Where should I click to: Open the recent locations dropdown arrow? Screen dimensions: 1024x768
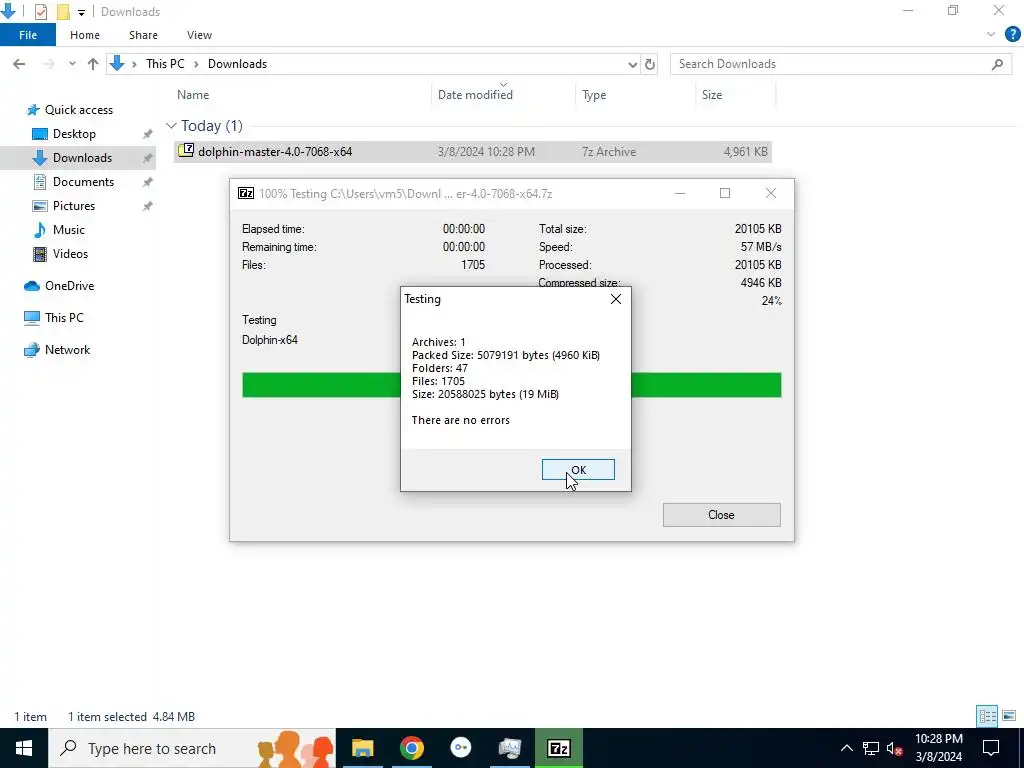pos(72,64)
